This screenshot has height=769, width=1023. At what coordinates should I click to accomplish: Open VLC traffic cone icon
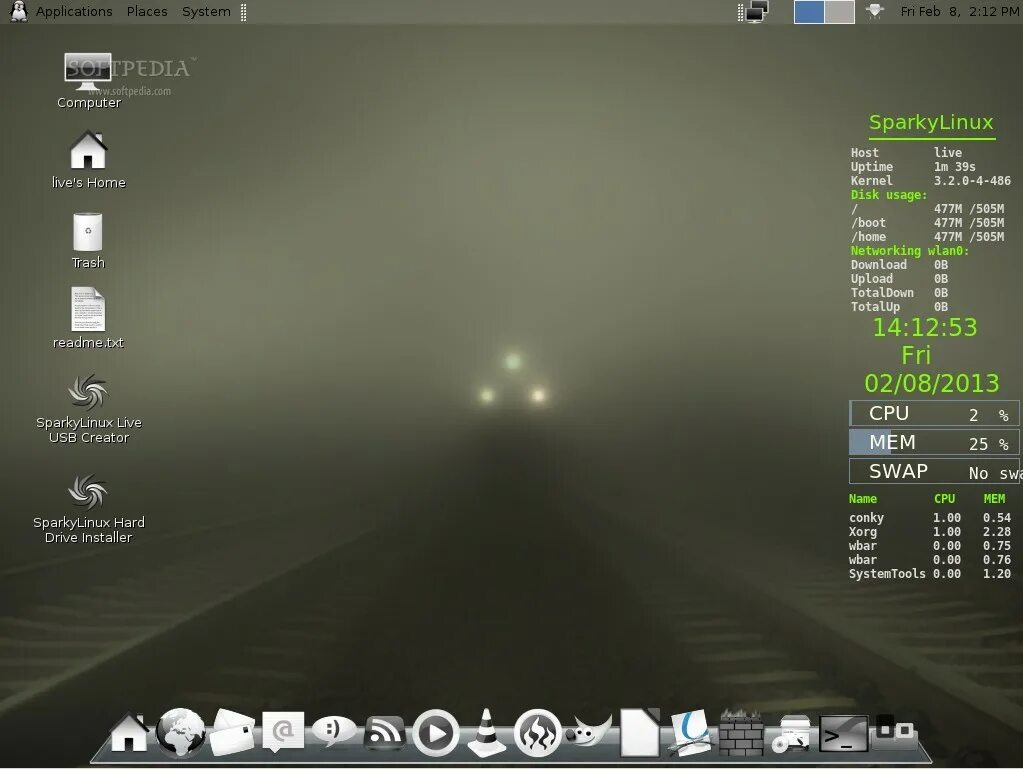click(x=486, y=732)
